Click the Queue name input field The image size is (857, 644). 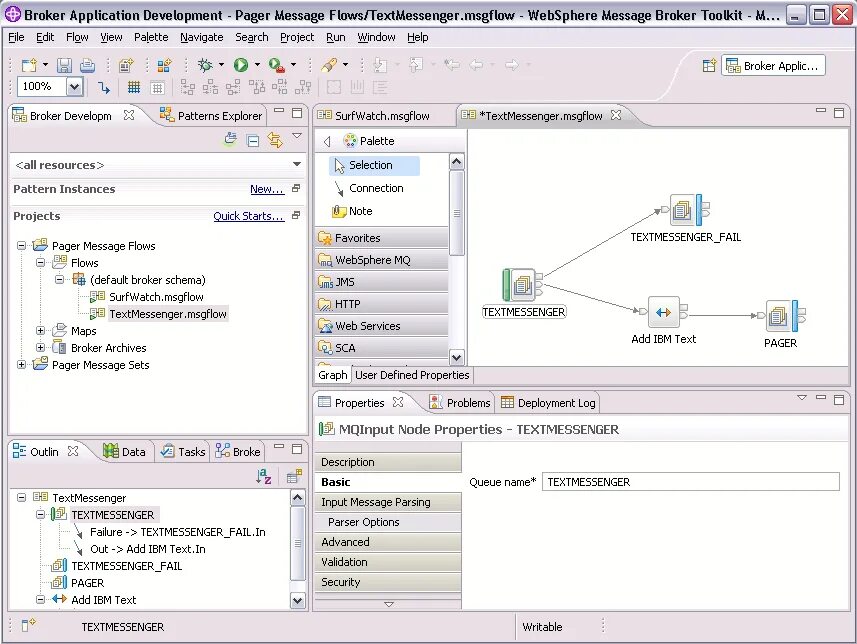pyautogui.click(x=690, y=482)
